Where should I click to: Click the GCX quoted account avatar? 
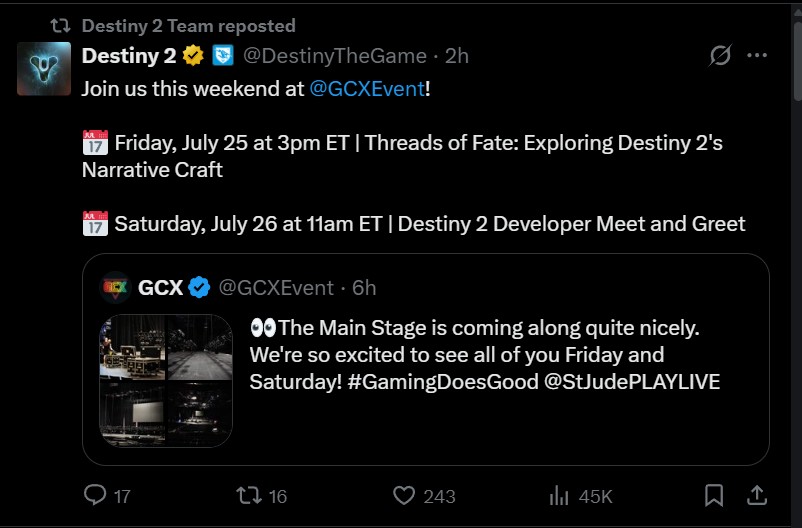coord(115,288)
